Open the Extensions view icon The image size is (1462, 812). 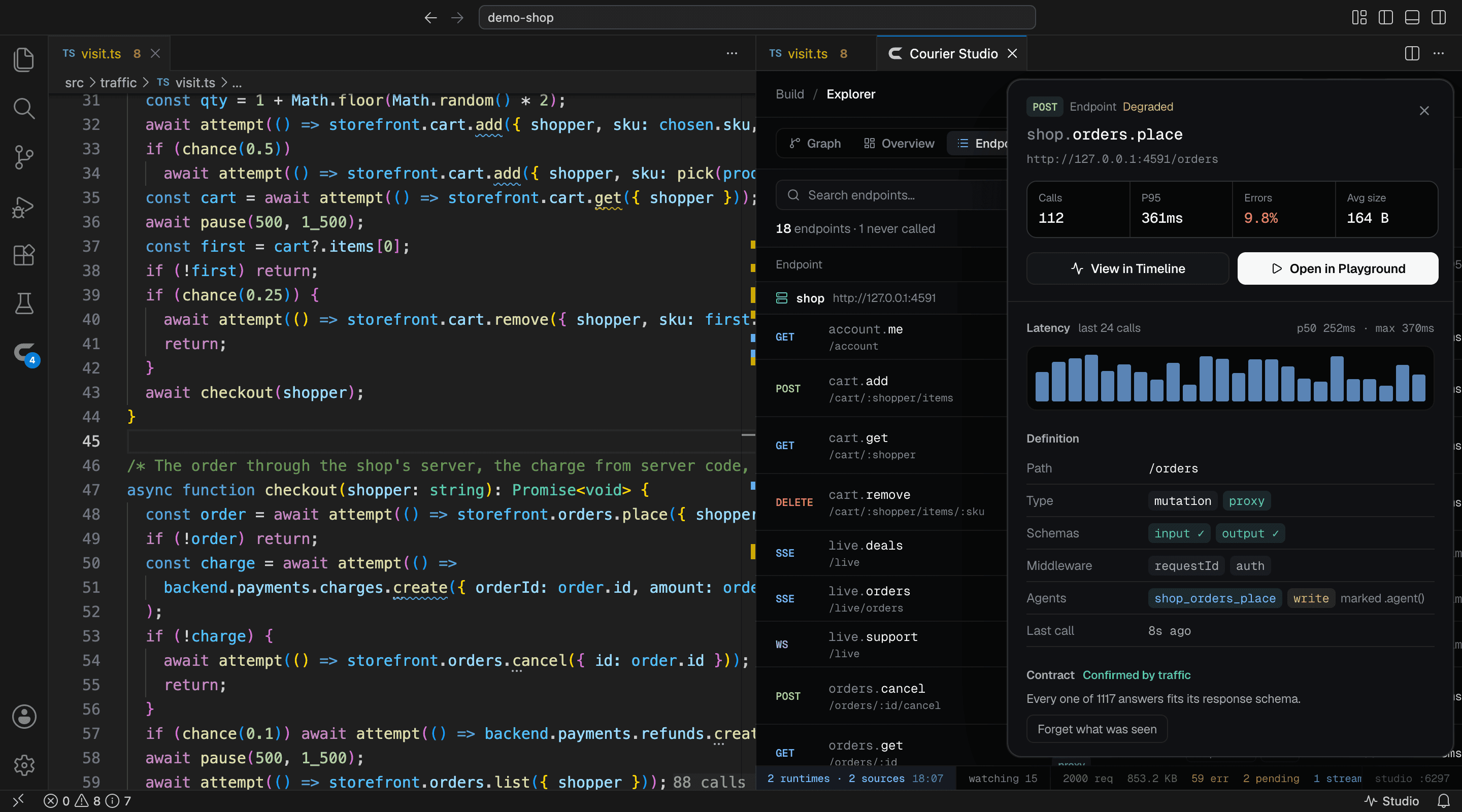tap(24, 255)
